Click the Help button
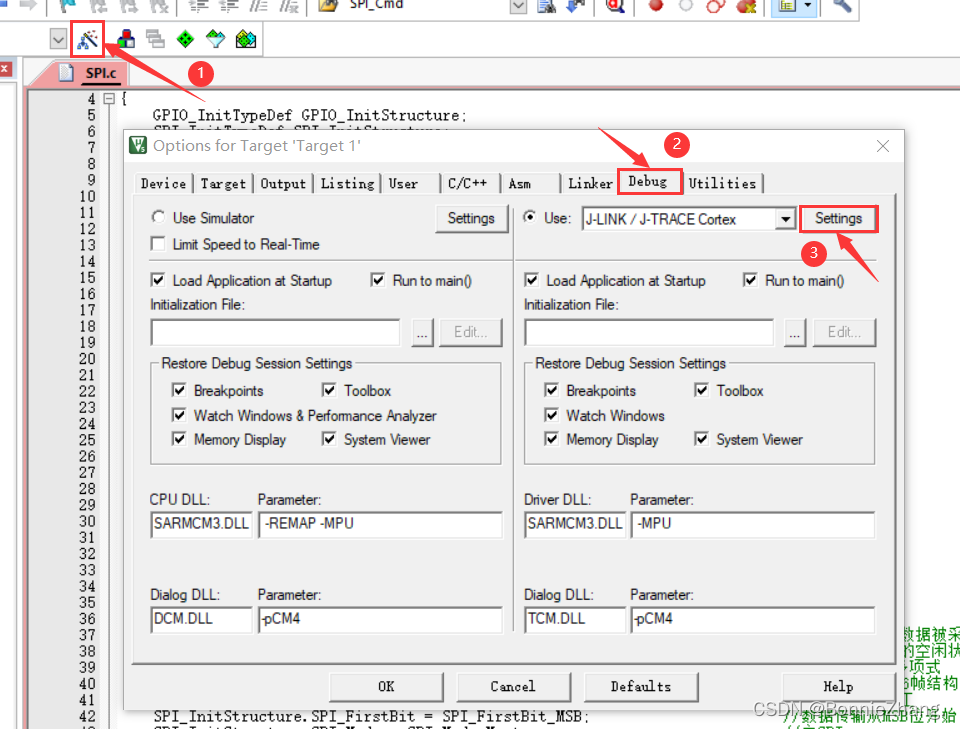This screenshot has width=960, height=729. [839, 687]
